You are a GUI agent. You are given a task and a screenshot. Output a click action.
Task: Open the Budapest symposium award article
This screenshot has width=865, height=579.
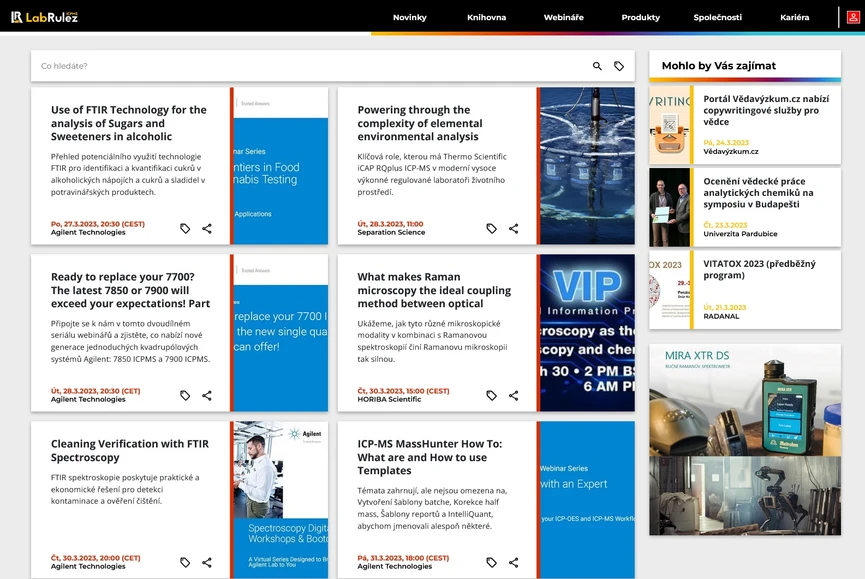pos(758,192)
